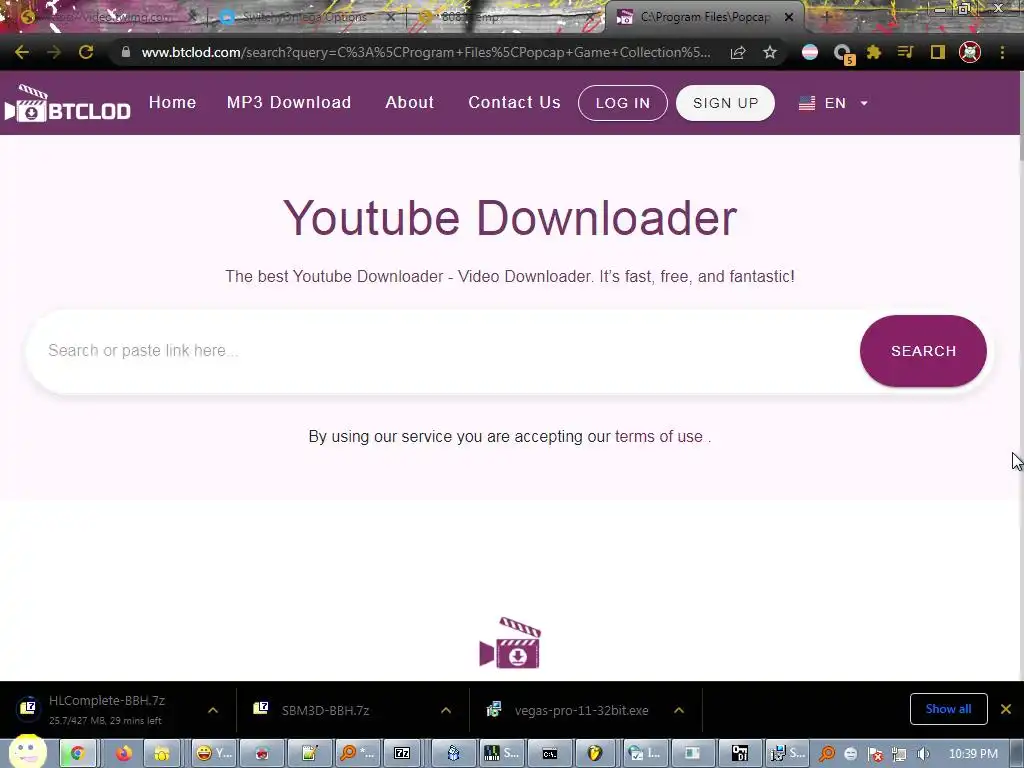The height and width of the screenshot is (768, 1024).
Task: Close the C:\Program Files\Popcap tab
Action: tap(789, 17)
